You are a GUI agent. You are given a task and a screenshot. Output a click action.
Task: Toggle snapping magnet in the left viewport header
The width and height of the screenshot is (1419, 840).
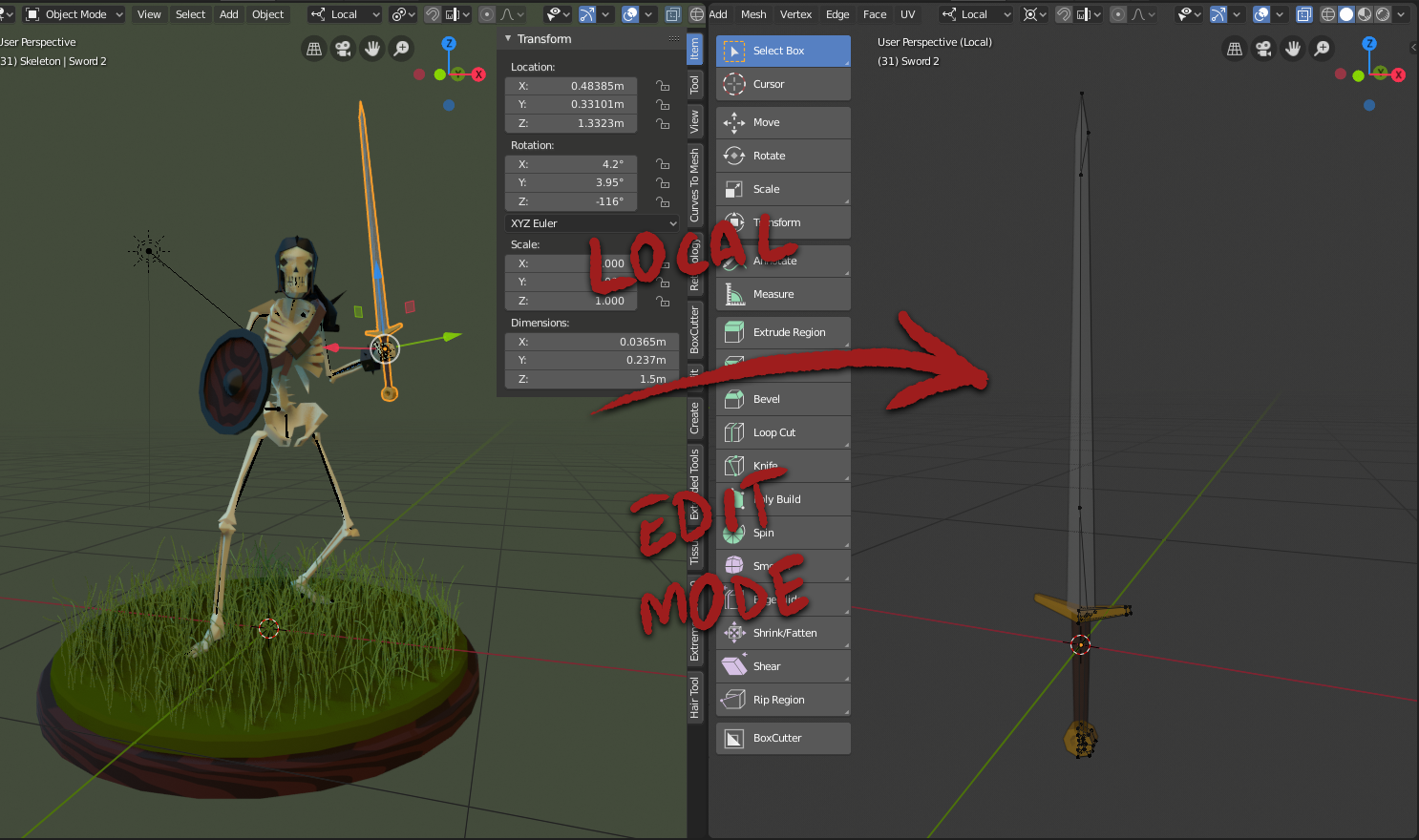point(433,14)
